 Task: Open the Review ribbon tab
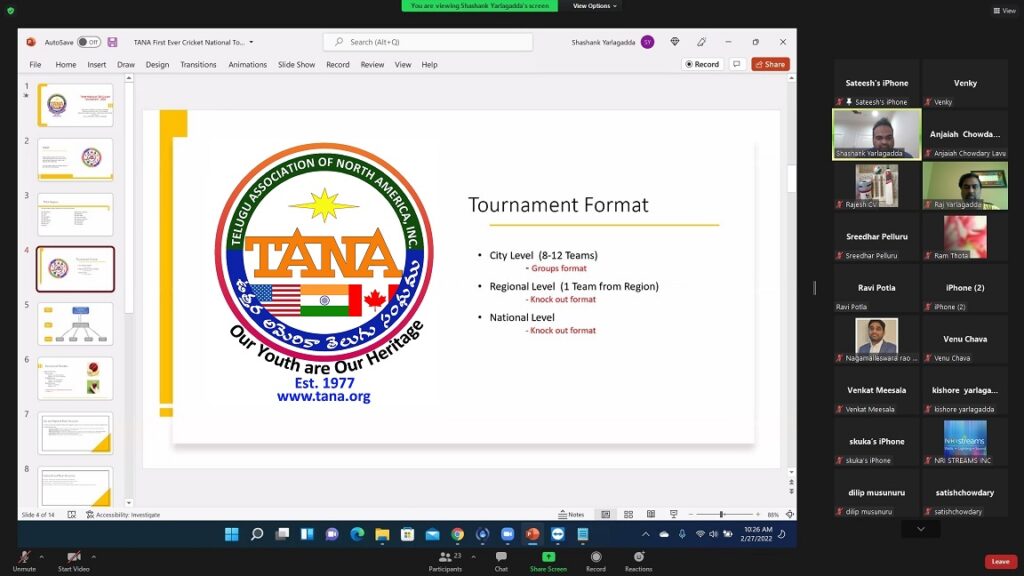click(x=372, y=65)
